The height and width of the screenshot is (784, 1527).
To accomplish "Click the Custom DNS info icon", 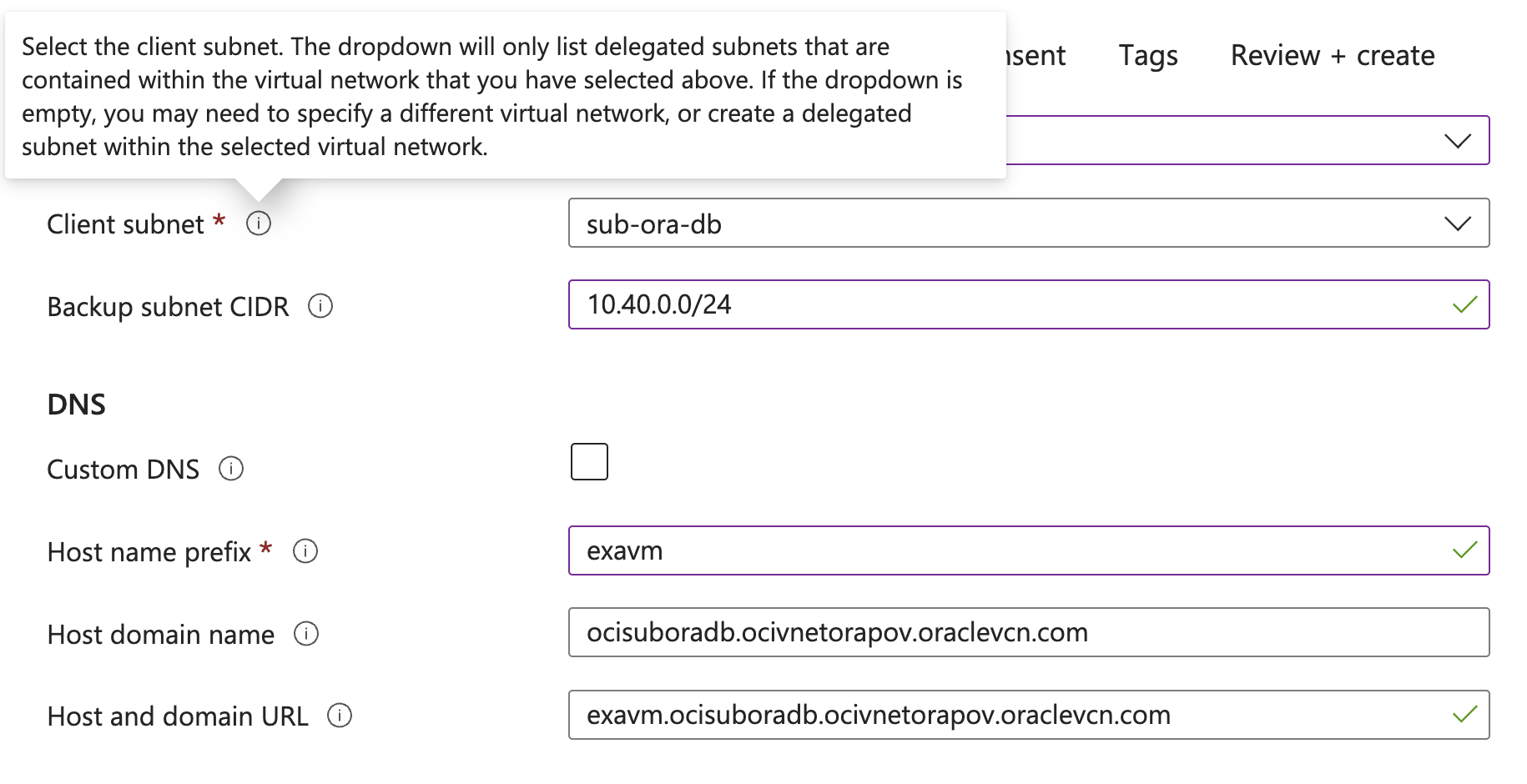I will tap(231, 469).
